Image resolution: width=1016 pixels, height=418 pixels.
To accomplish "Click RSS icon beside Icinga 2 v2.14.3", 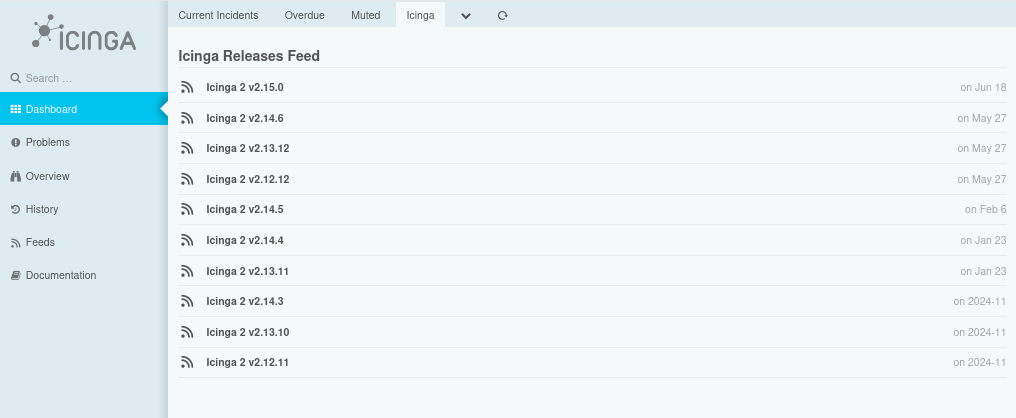I will coord(187,301).
